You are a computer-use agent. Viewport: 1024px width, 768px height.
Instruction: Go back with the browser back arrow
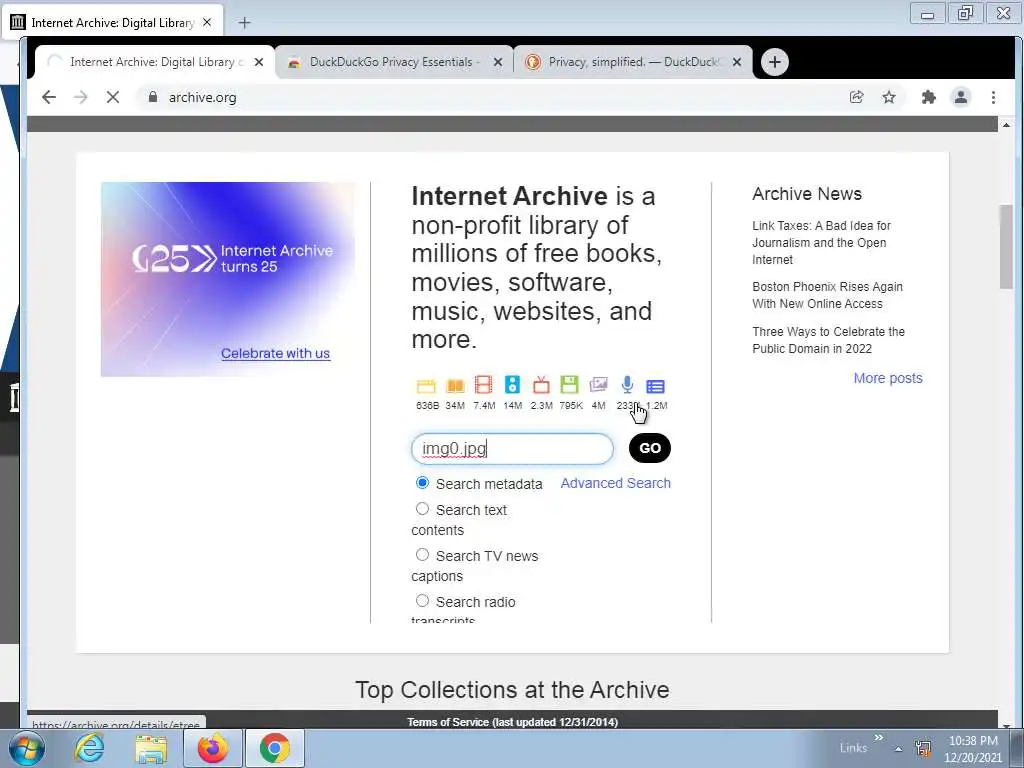(49, 97)
